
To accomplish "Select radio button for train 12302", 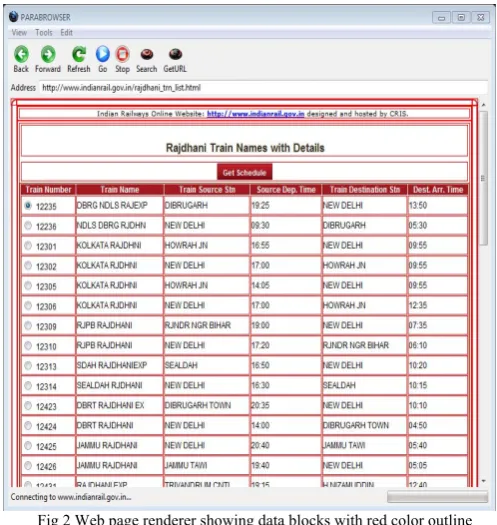I will [x=28, y=266].
